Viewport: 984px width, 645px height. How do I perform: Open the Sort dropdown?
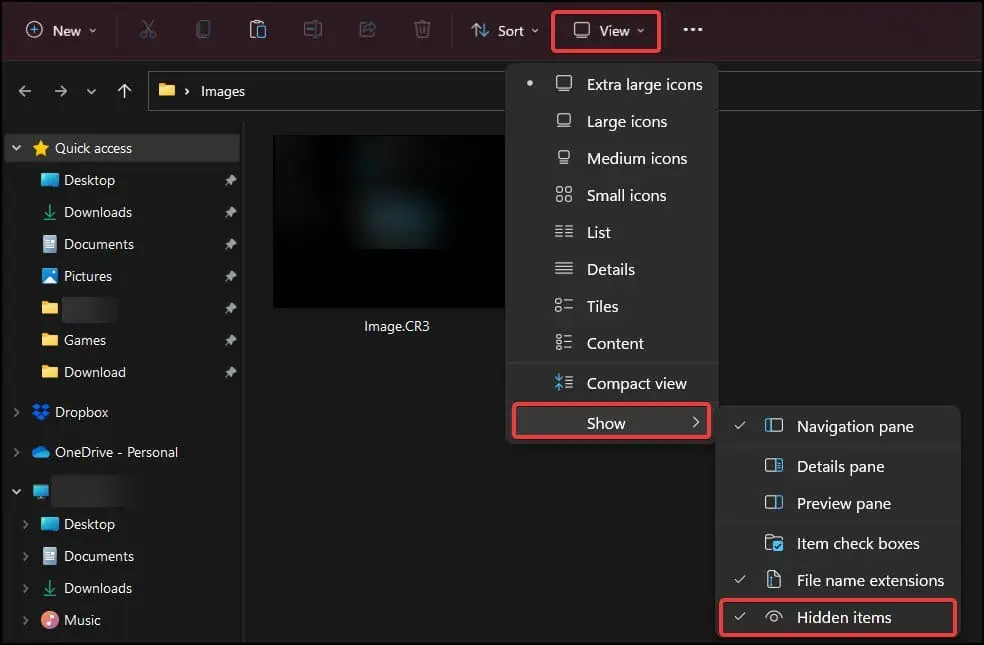point(505,31)
